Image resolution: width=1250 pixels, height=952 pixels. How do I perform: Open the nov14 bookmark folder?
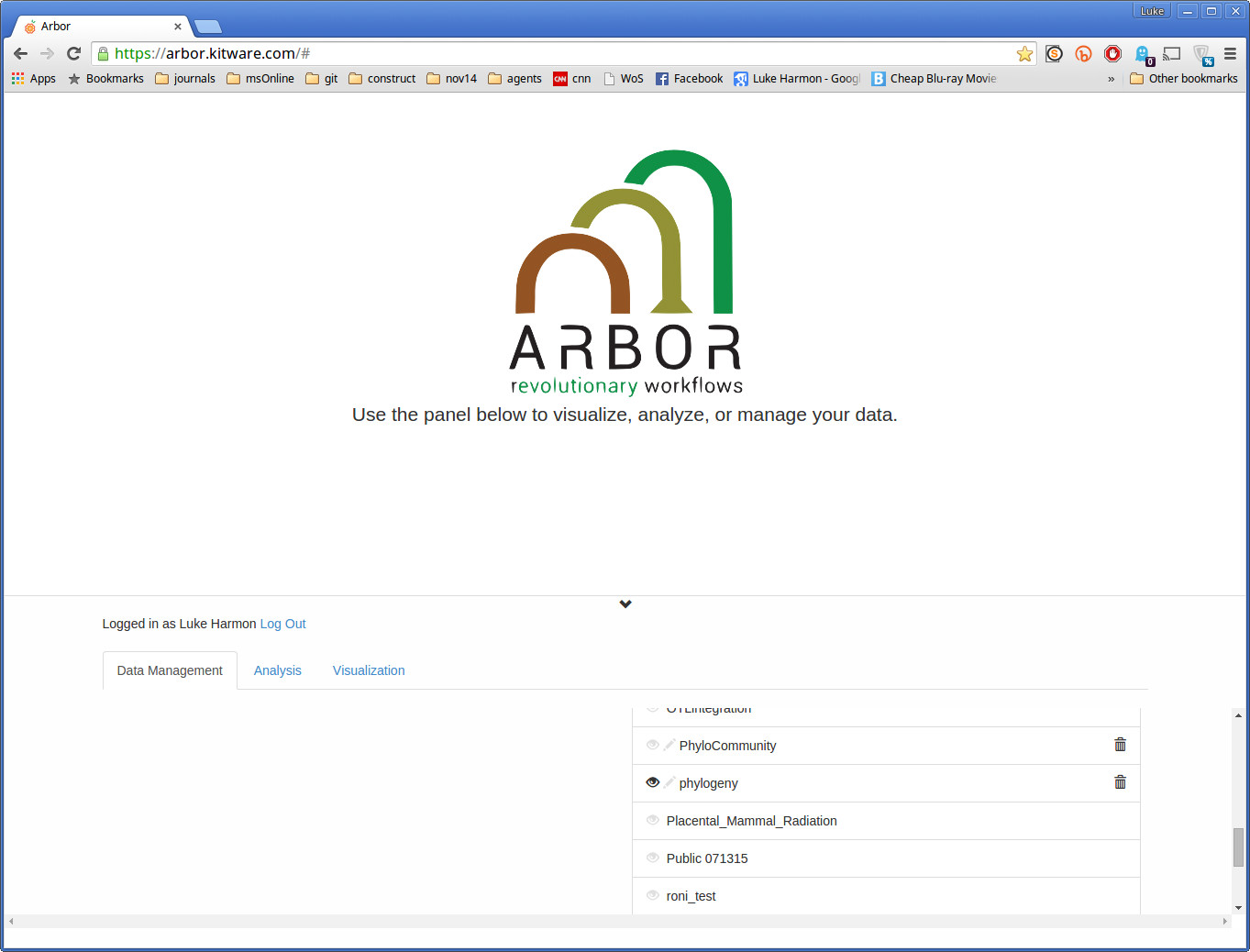tap(451, 79)
